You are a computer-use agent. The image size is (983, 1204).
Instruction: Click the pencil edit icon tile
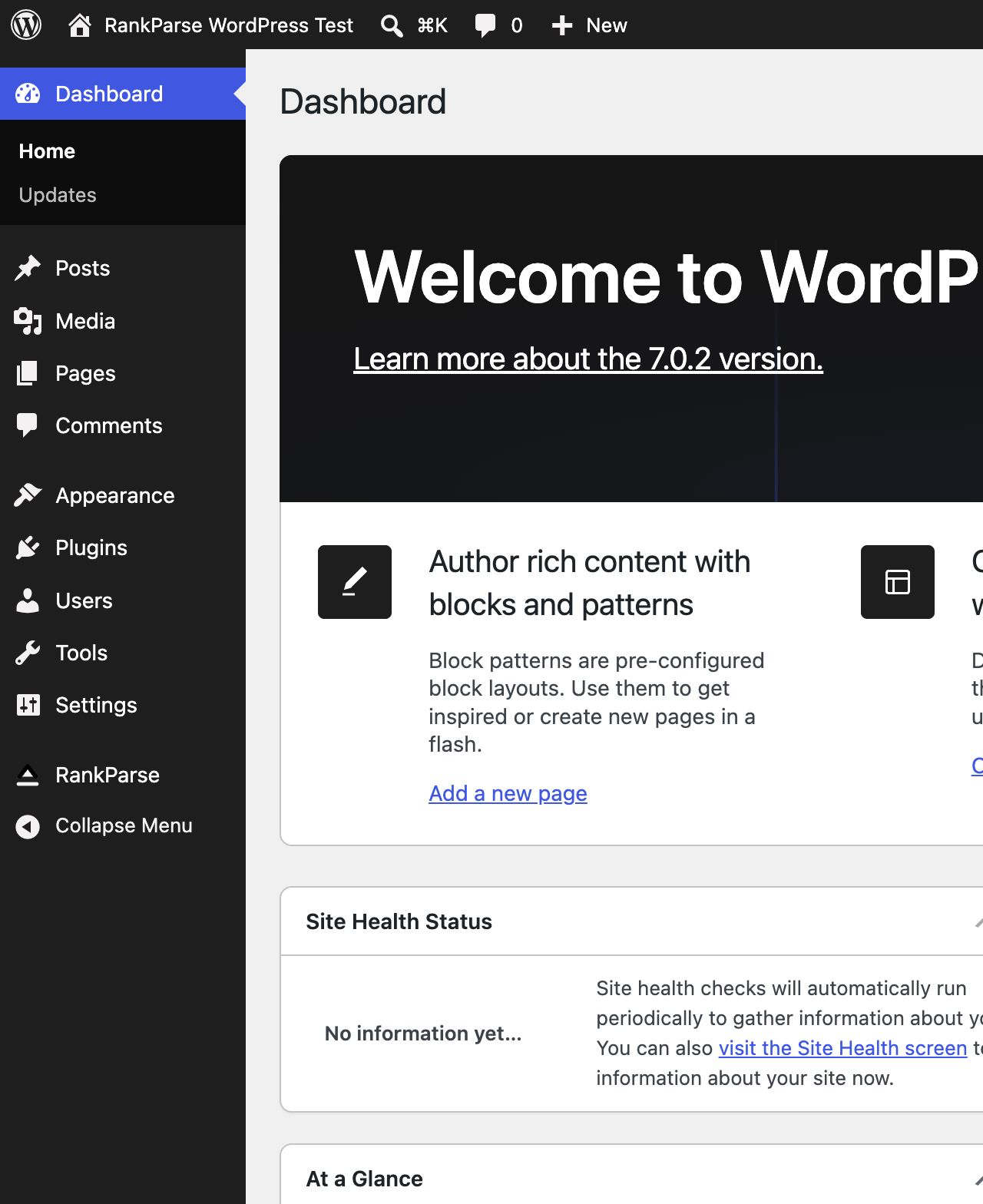coord(355,582)
